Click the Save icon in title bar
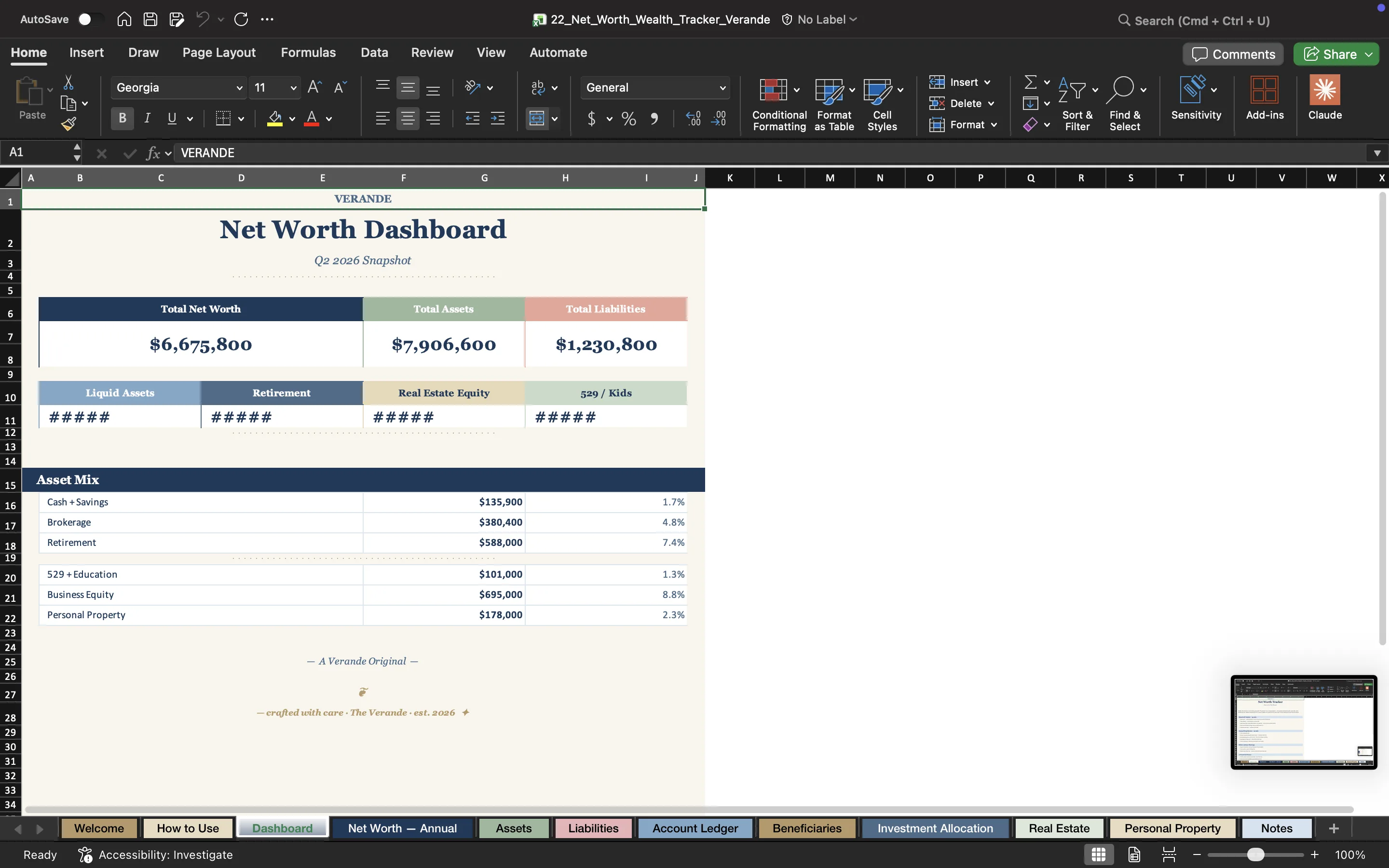This screenshot has width=1389, height=868. [150, 19]
